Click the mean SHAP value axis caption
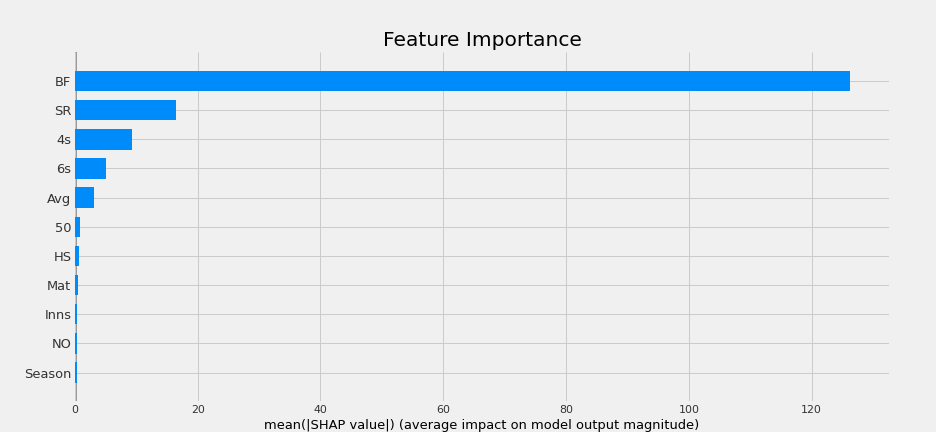This screenshot has height=432, width=936. (x=481, y=425)
